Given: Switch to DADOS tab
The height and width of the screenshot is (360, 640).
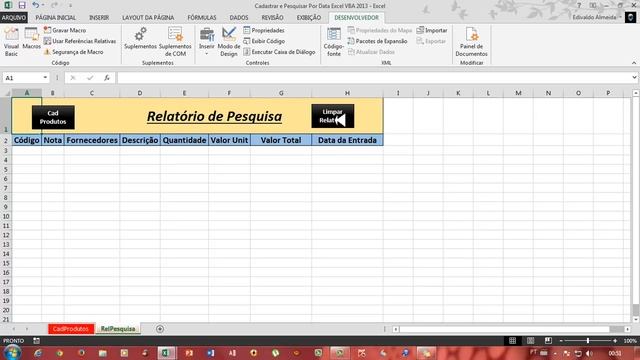Looking at the screenshot, I should coord(239,18).
